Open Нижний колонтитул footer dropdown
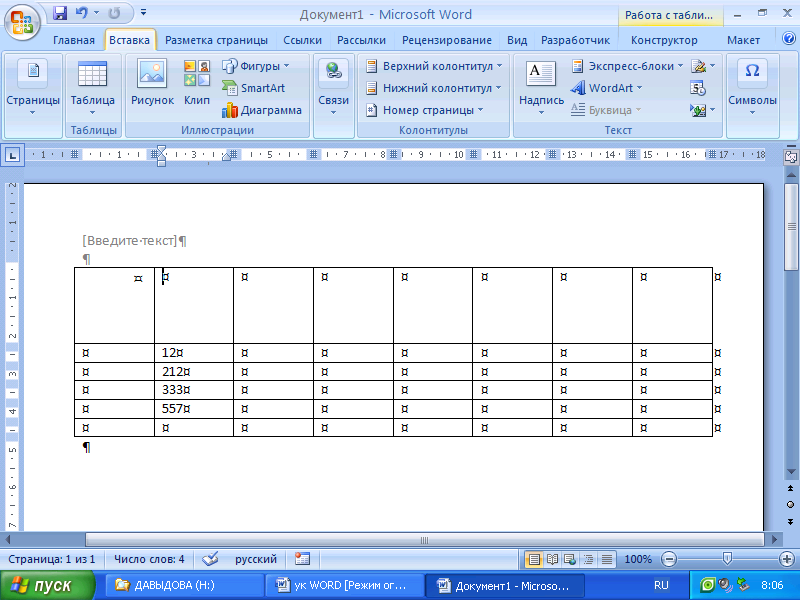800x600 pixels. (x=434, y=88)
